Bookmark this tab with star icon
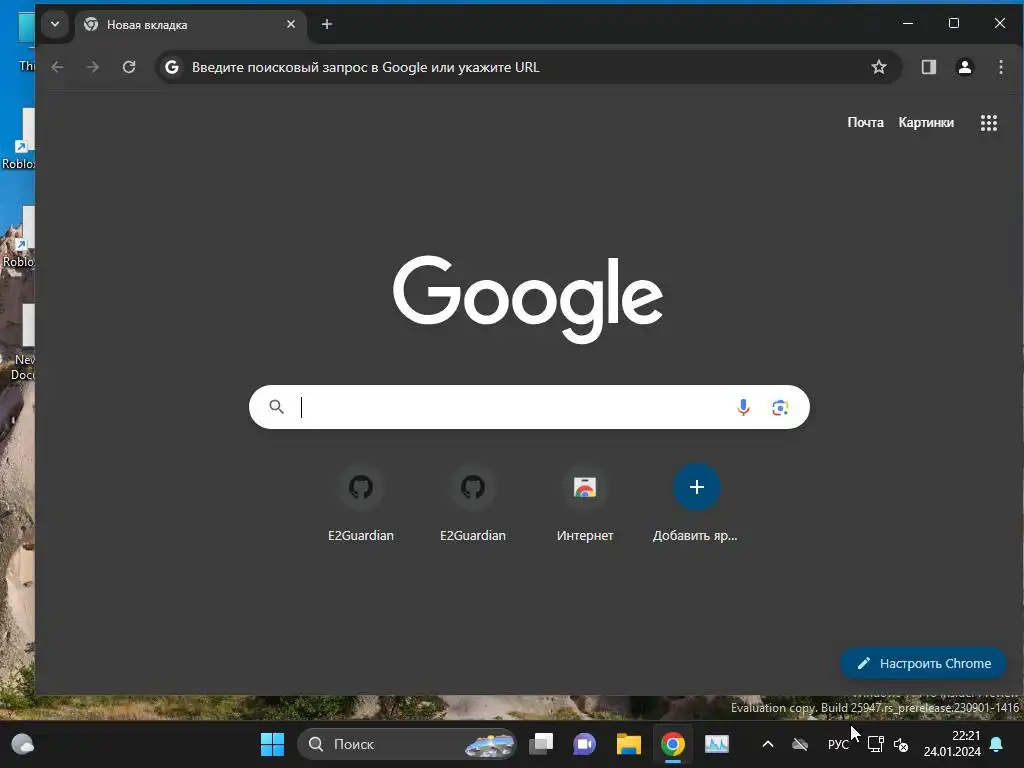This screenshot has width=1024, height=768. (x=879, y=67)
